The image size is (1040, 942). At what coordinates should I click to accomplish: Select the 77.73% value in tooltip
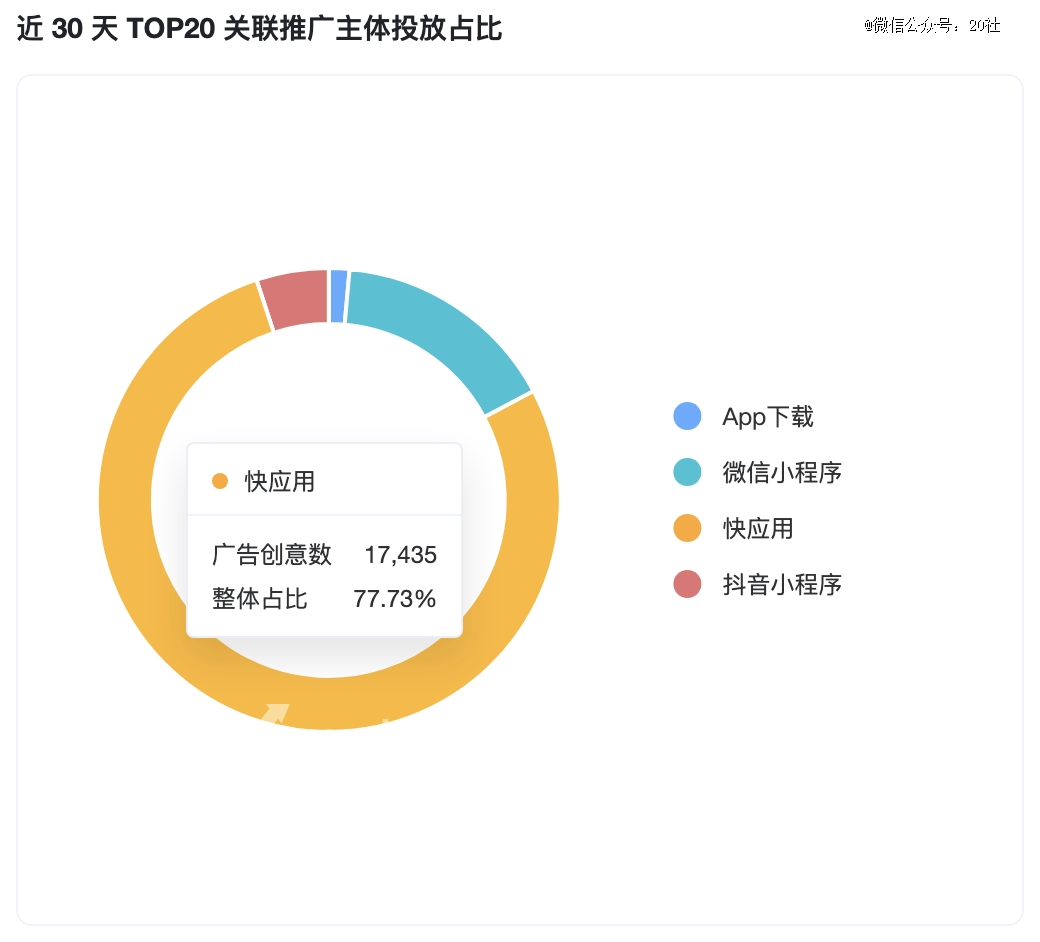(395, 598)
